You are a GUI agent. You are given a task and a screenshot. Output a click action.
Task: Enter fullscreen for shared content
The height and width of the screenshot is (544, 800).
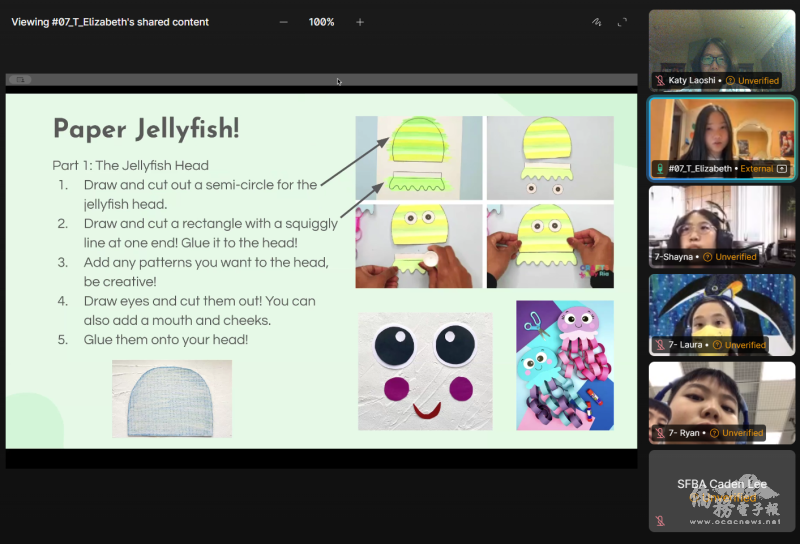point(622,22)
